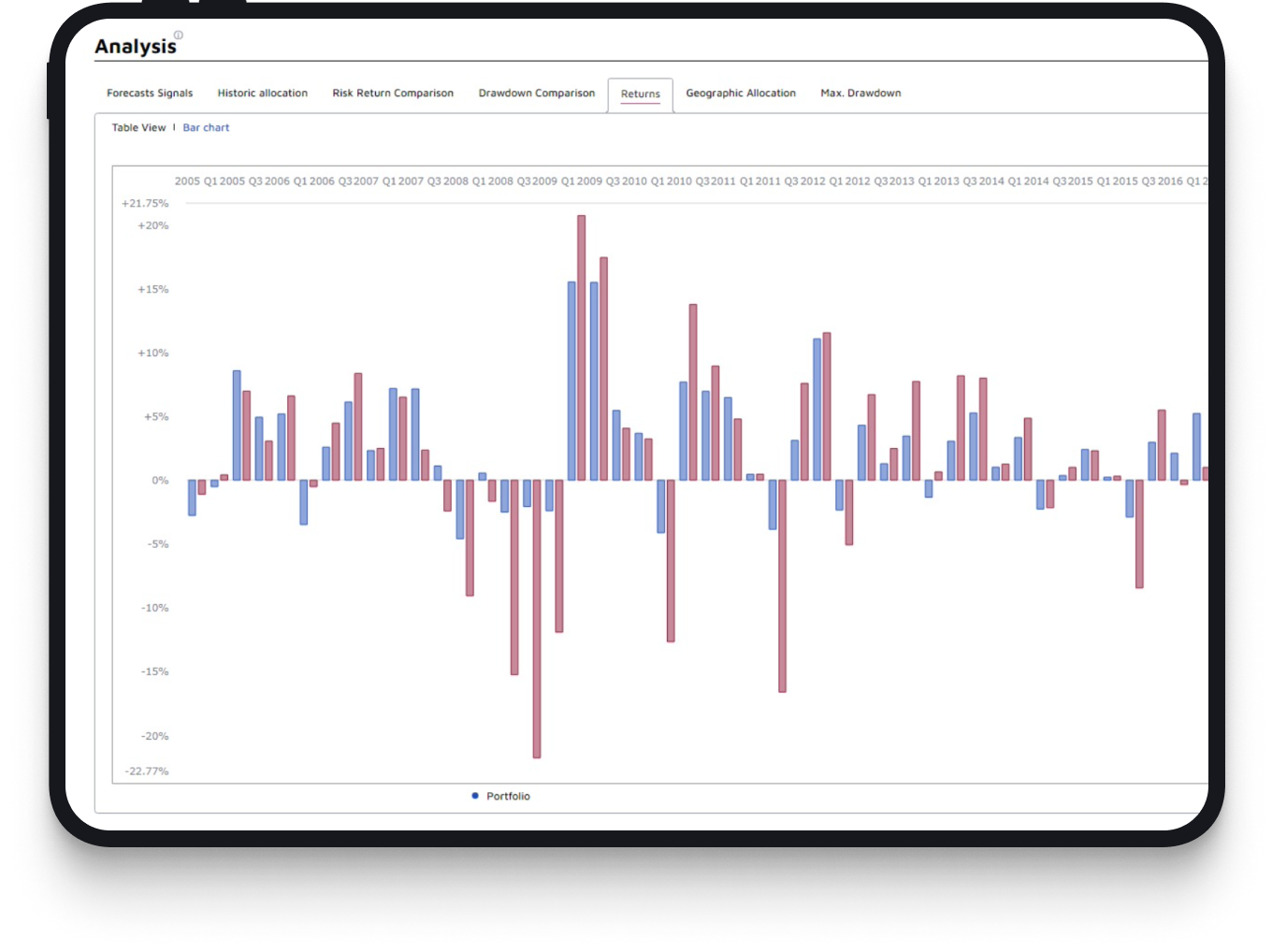The width and height of the screenshot is (1272, 952).
Task: Click the 2014 Q1 x-axis label
Action: pyautogui.click(x=1000, y=181)
